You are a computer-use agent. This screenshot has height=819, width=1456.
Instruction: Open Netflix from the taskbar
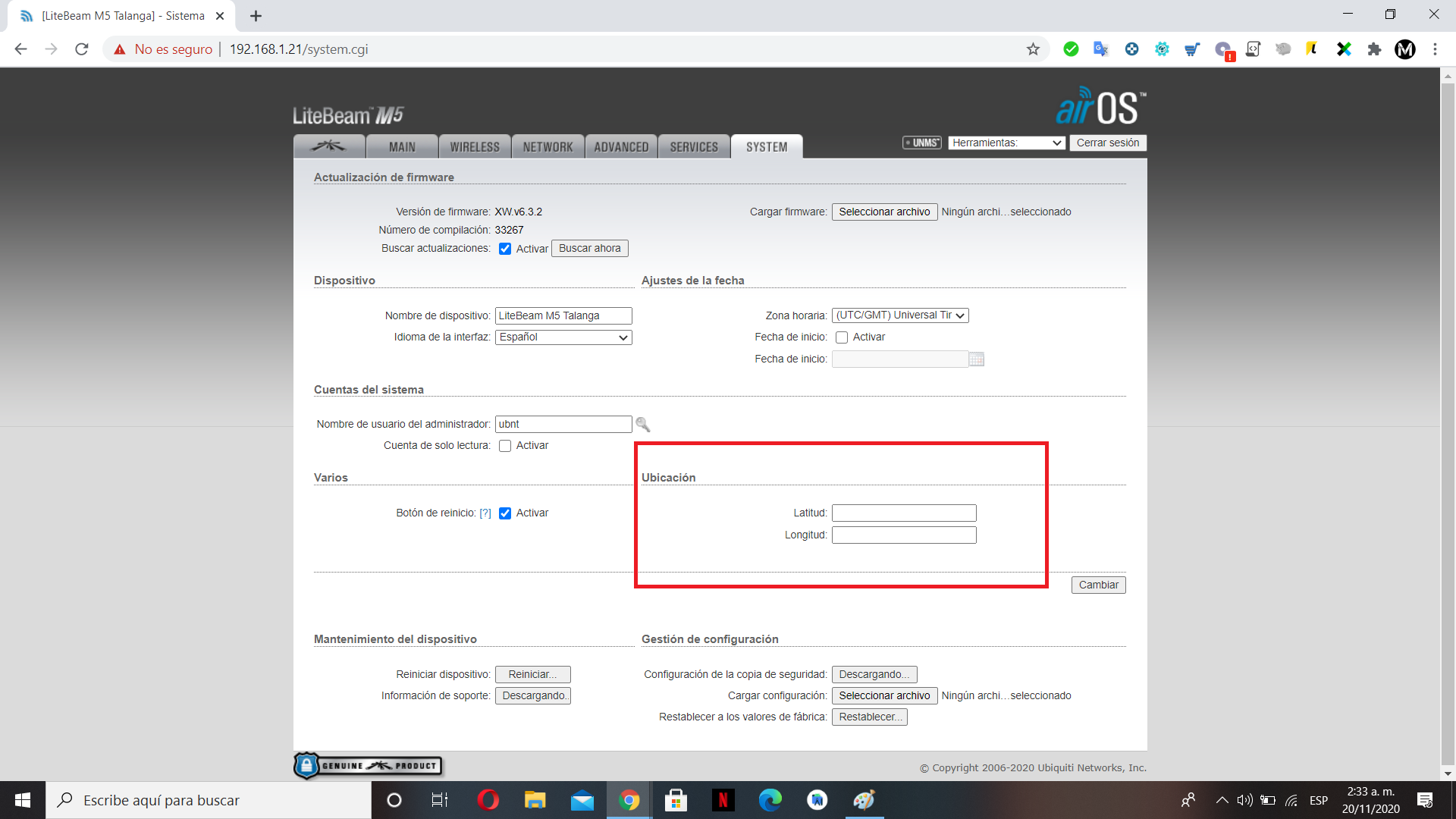click(x=723, y=800)
